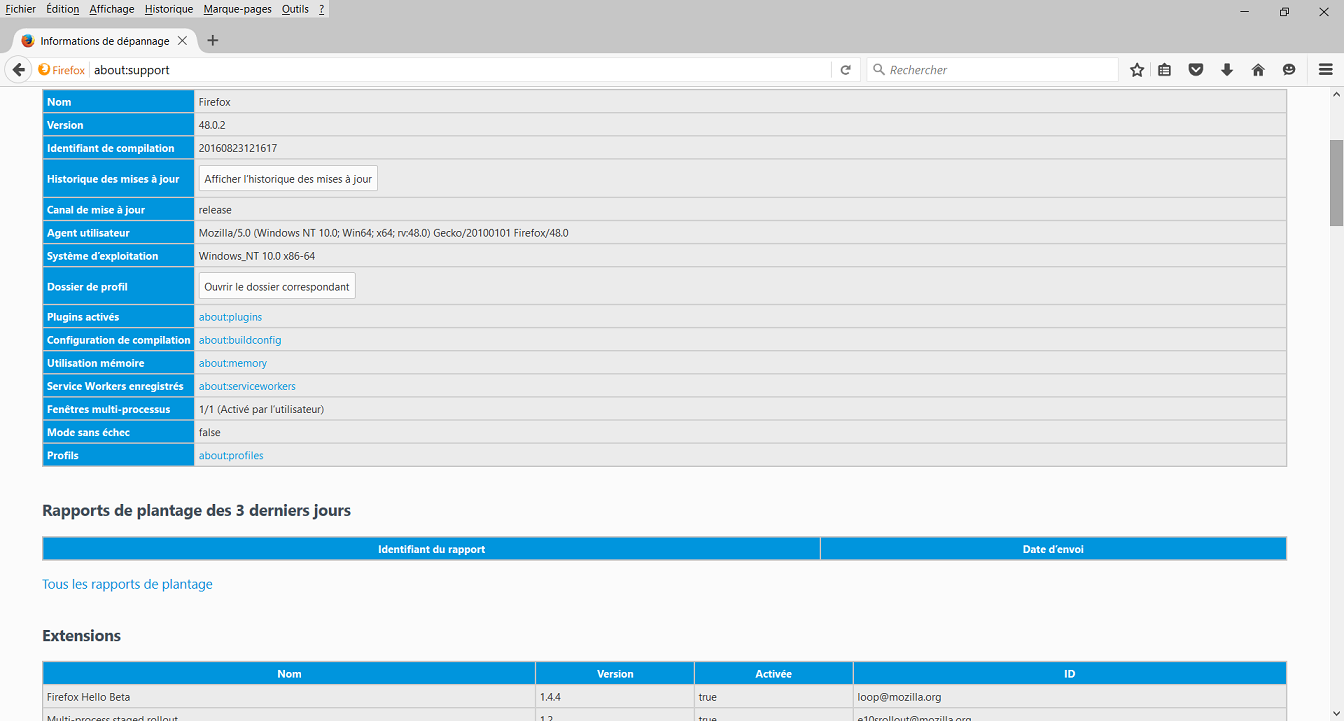The width and height of the screenshot is (1344, 721).
Task: Click the Nom row value Firefox
Action: point(215,102)
